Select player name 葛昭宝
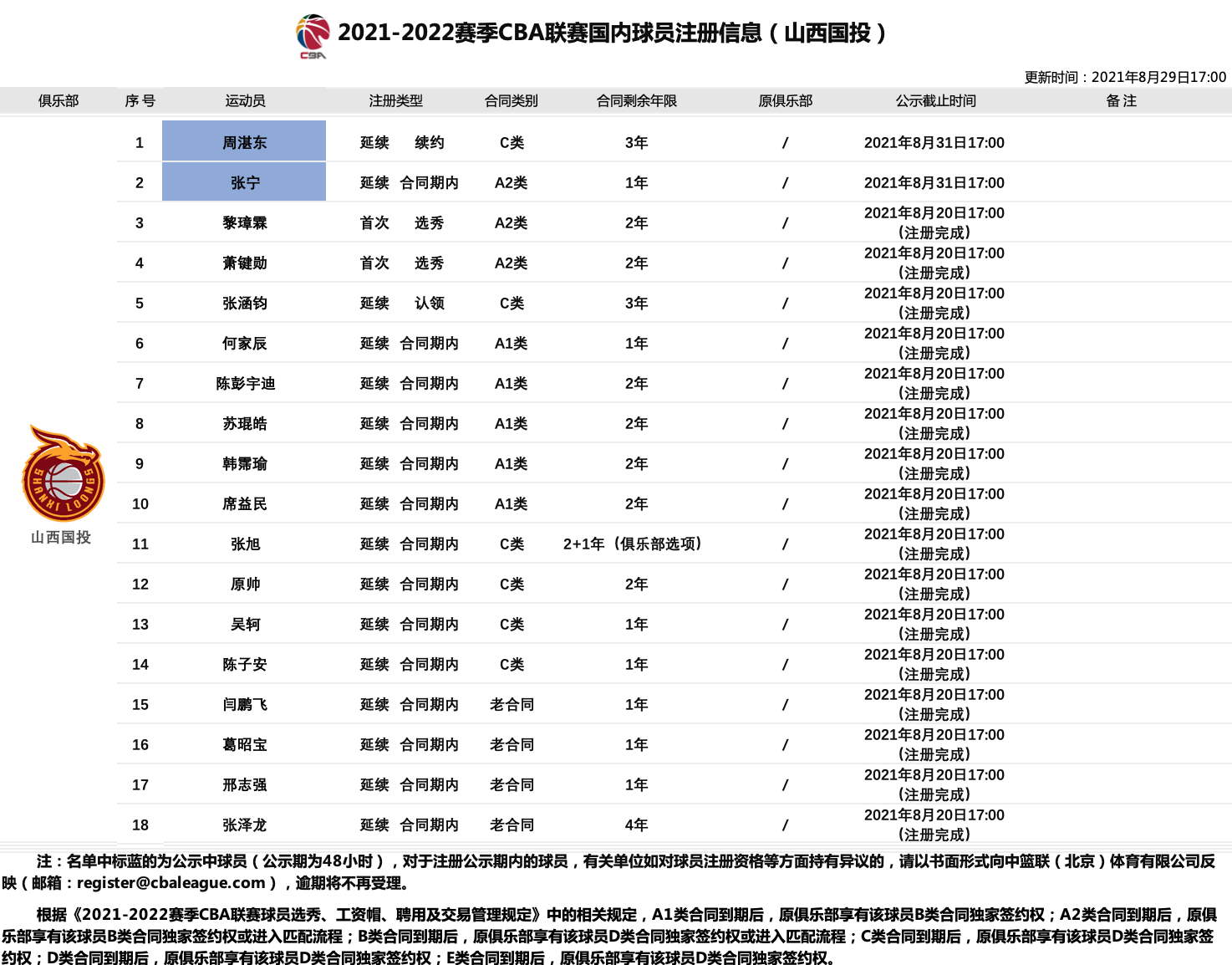 pos(244,744)
